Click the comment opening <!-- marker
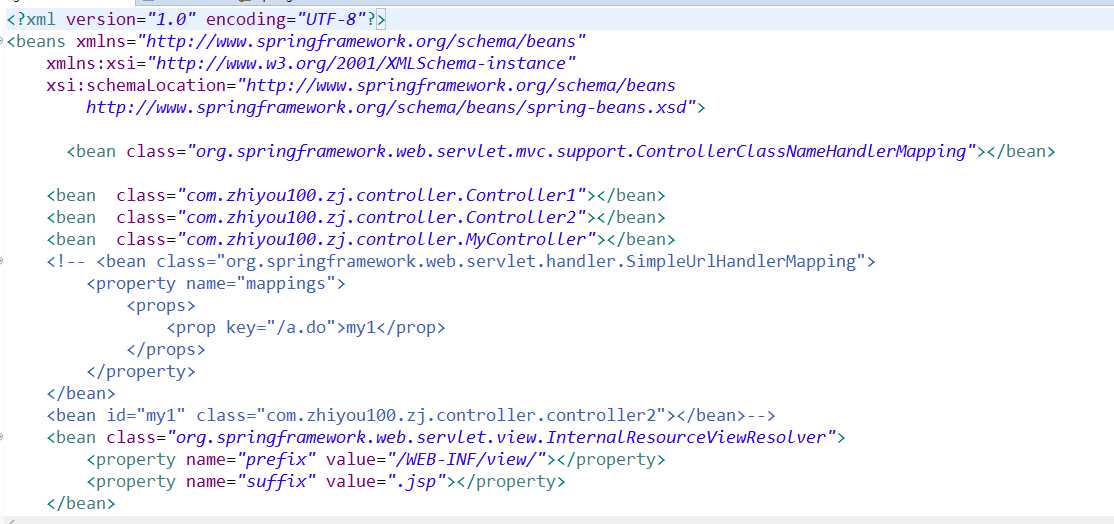The height and width of the screenshot is (524, 1114). (x=66, y=261)
